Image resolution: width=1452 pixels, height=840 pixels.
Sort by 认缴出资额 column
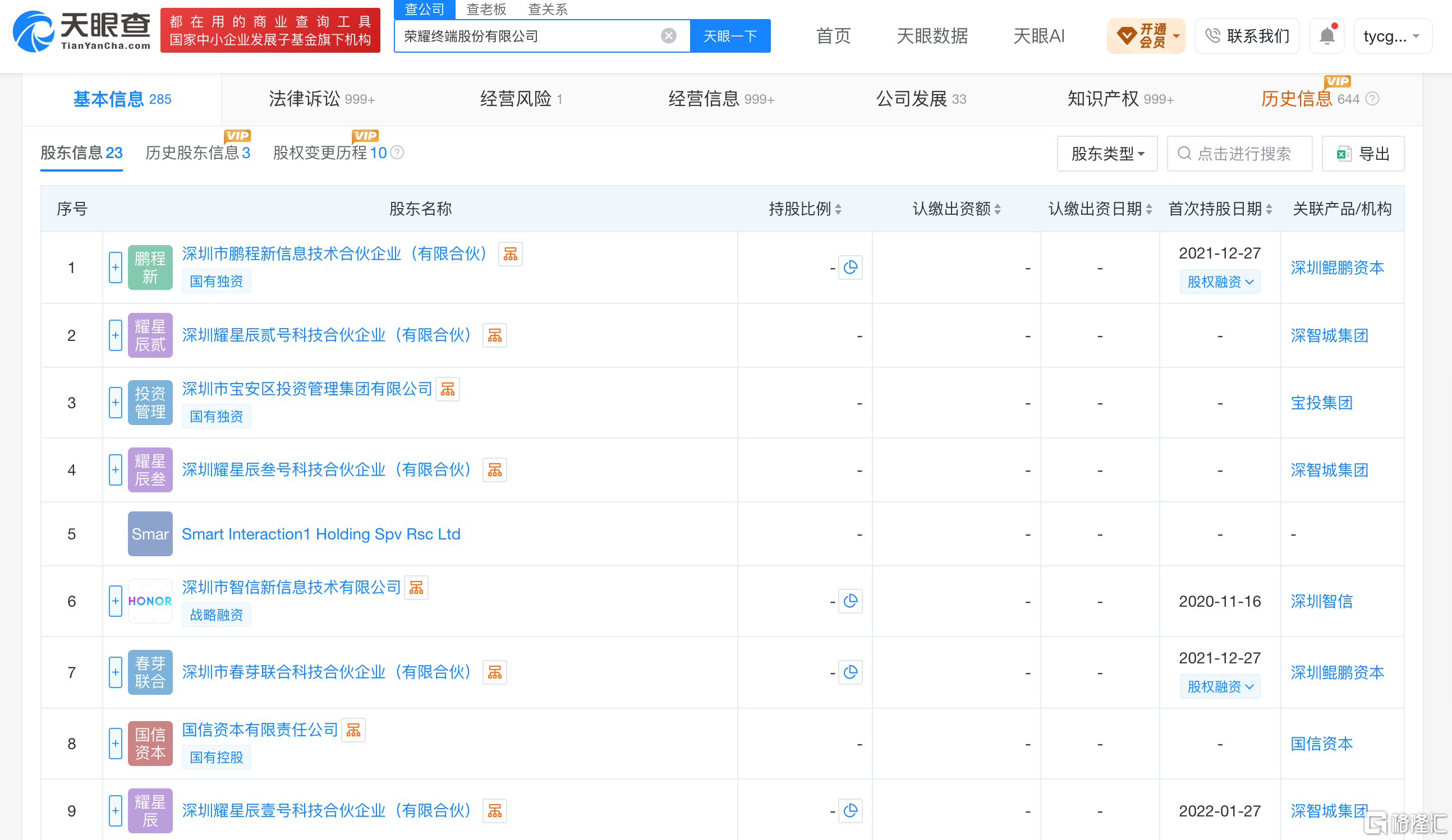coord(998,209)
